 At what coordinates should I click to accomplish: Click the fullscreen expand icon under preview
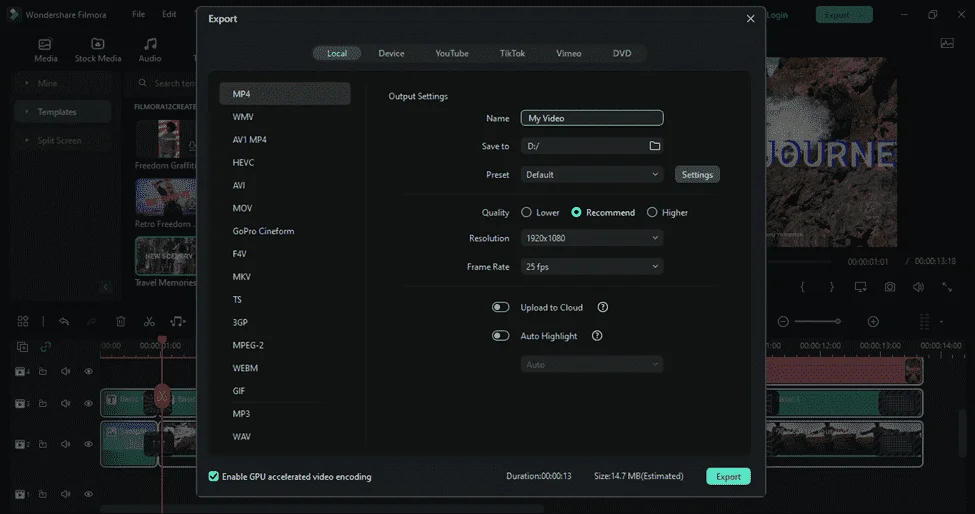click(947, 287)
